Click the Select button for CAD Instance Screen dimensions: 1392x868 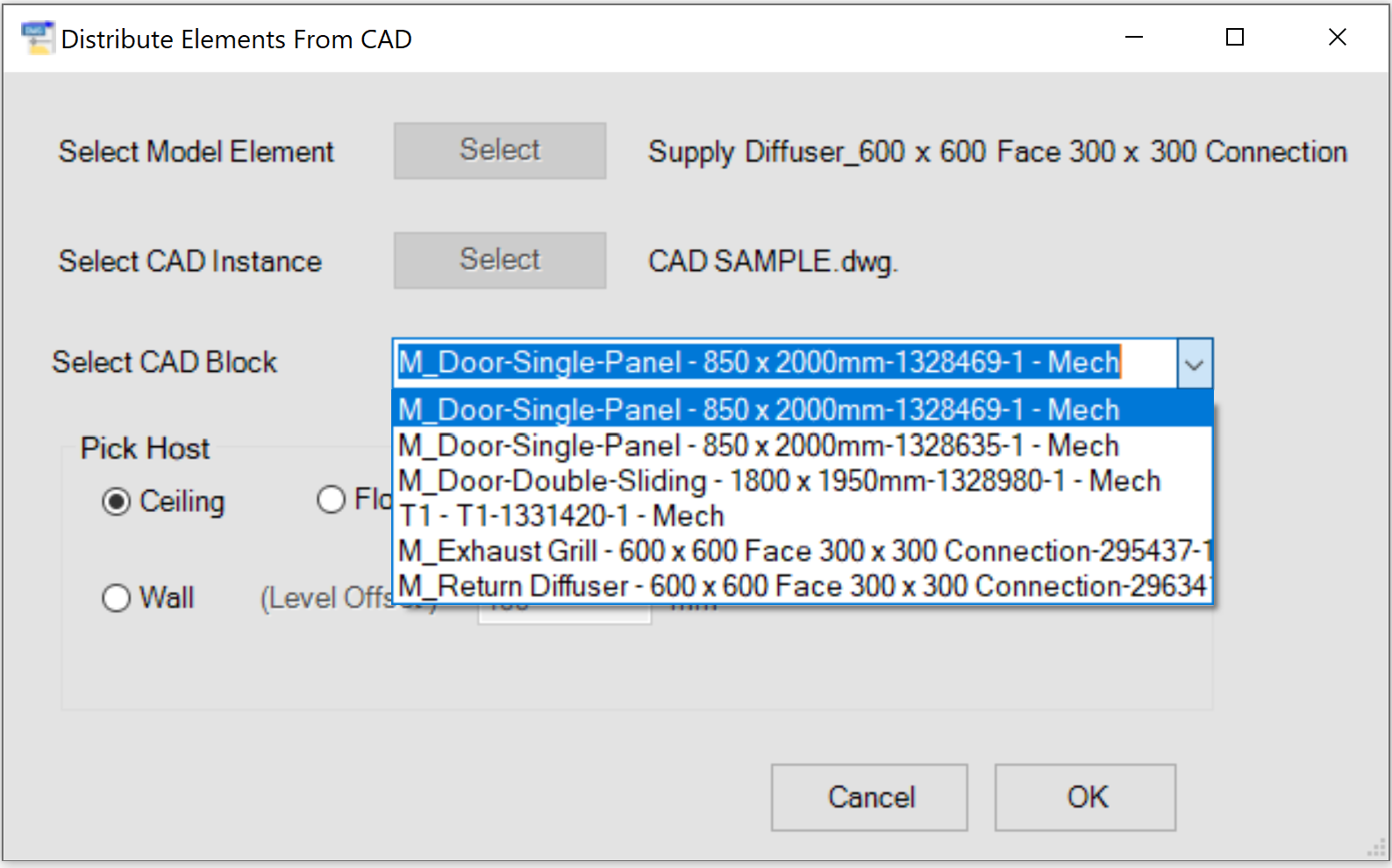tap(500, 260)
